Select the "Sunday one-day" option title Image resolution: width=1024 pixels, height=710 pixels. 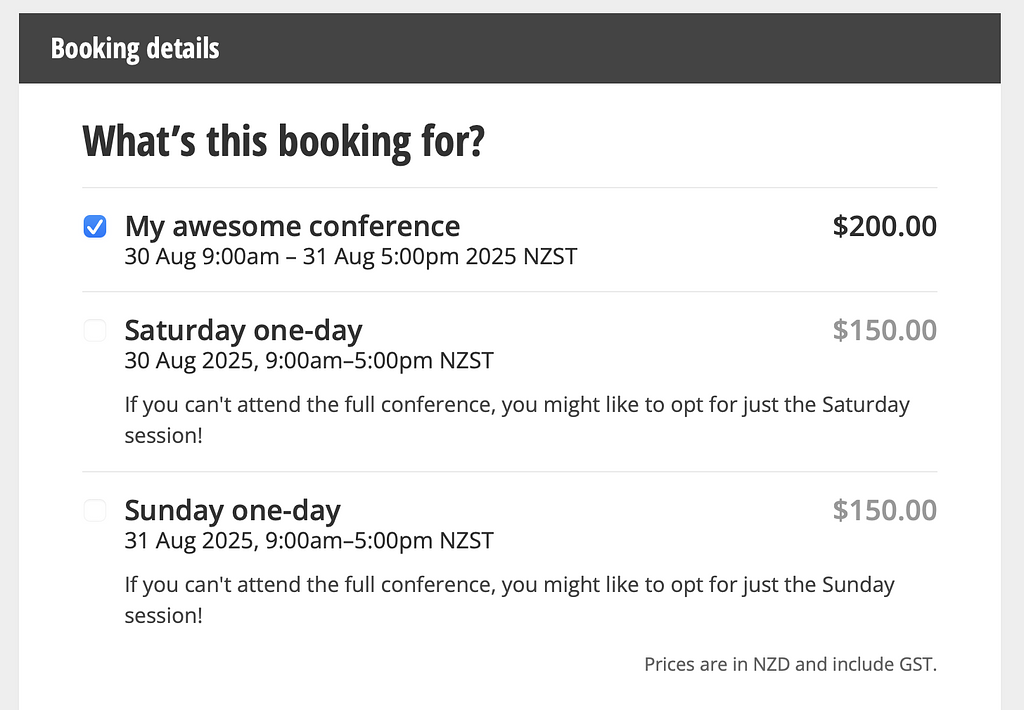232,510
